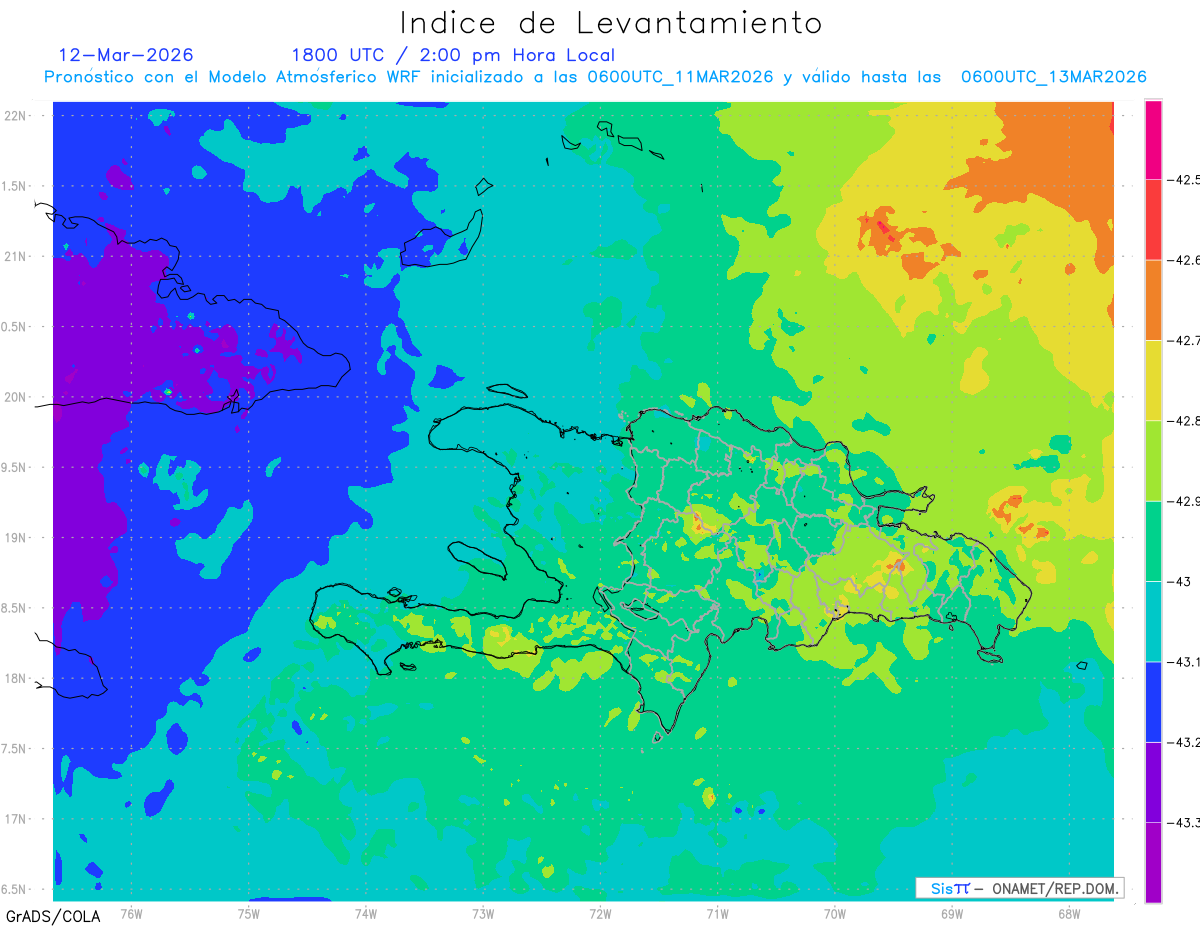Click the '74W' longitude label
The image size is (1200, 927).
click(x=365, y=913)
